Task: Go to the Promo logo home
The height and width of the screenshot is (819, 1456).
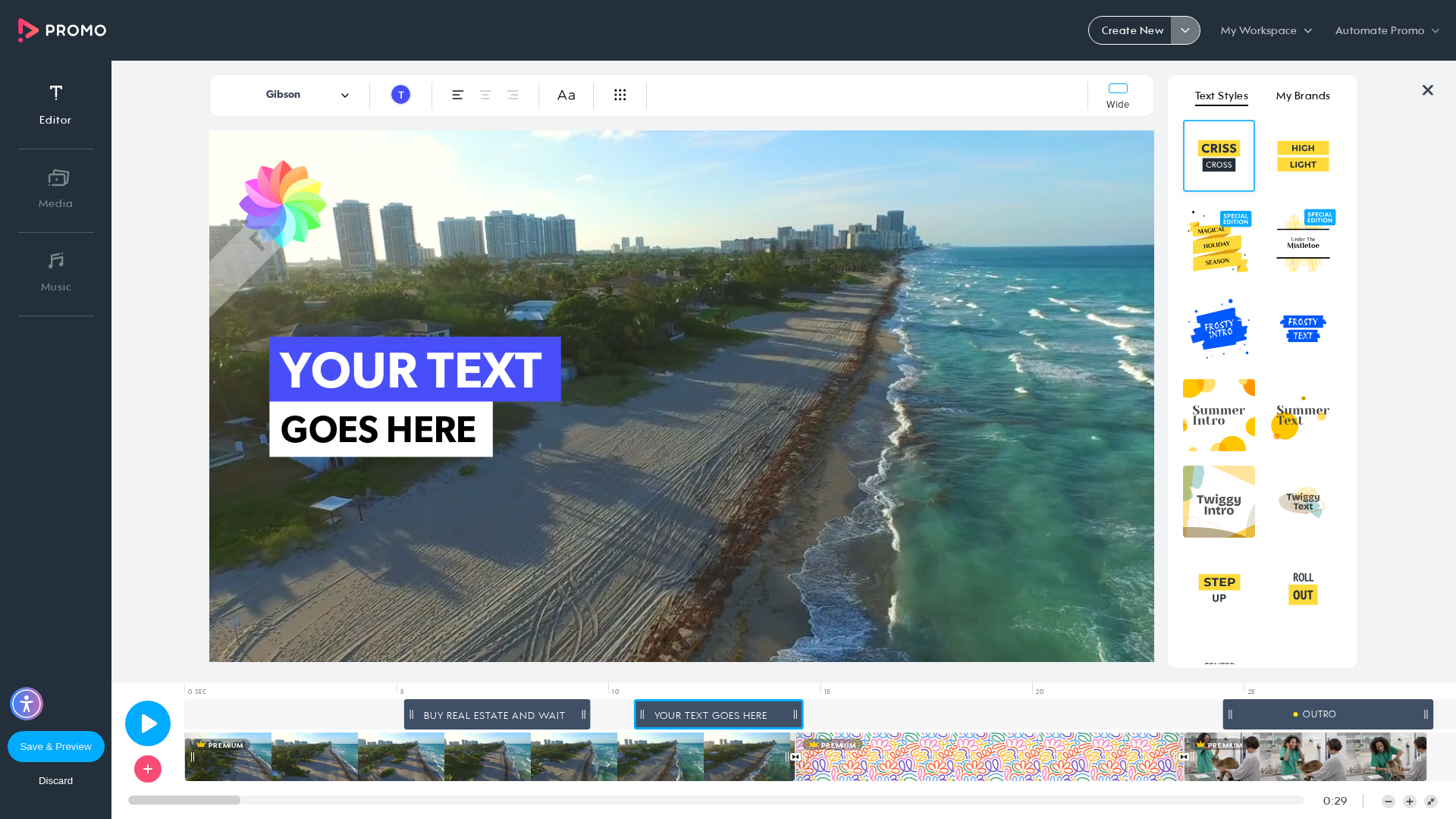Action: click(x=62, y=30)
